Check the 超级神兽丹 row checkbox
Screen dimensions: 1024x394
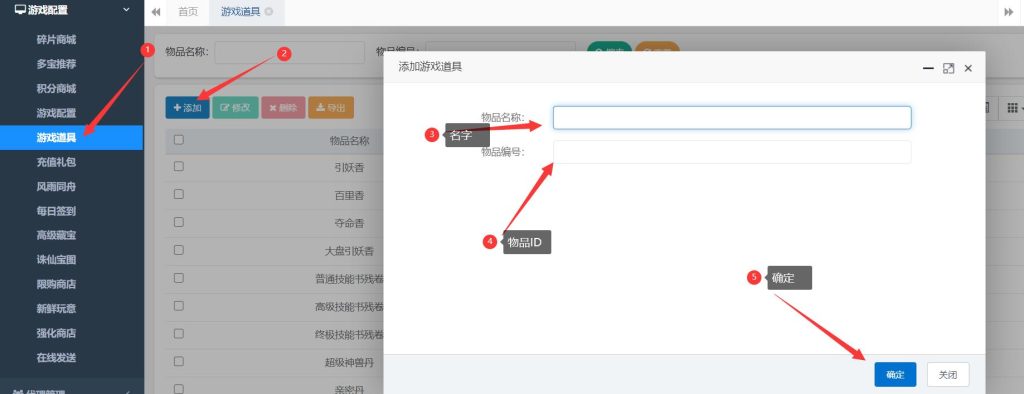pyautogui.click(x=179, y=361)
